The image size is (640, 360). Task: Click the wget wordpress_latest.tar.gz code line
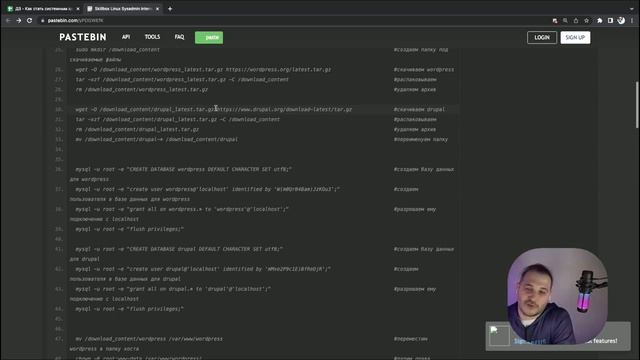203,70
